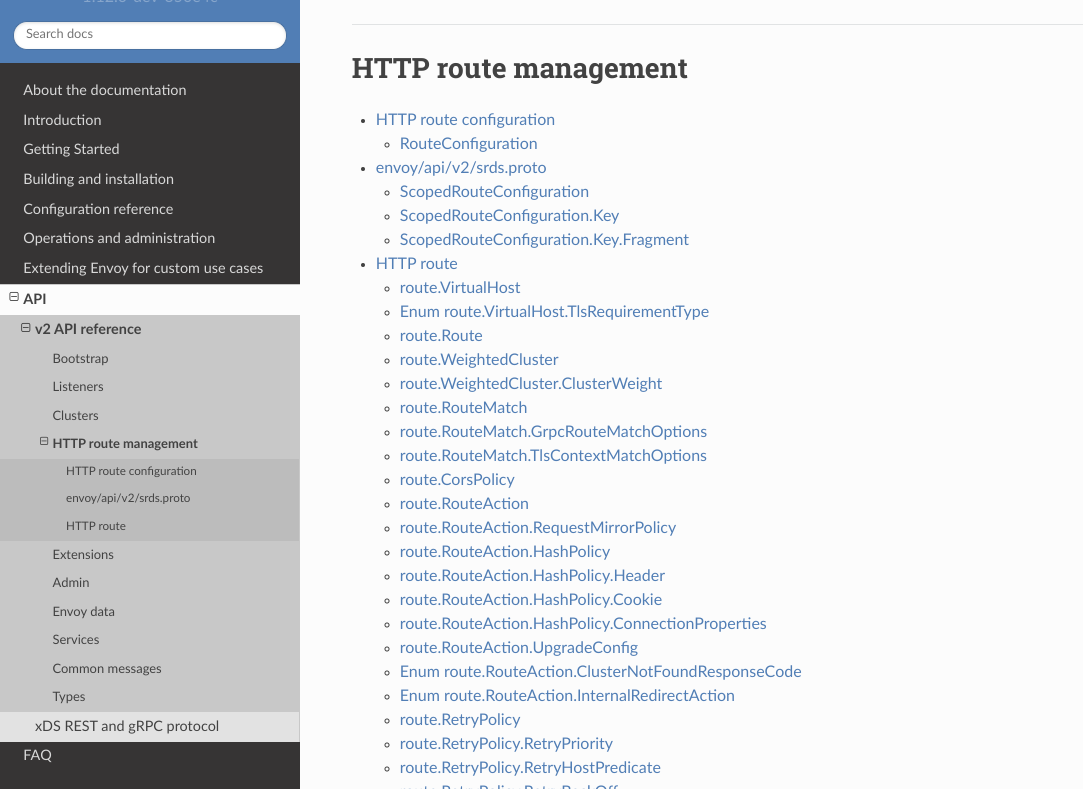Click the Search docs input field
Screen dimensions: 1083x789
coord(150,34)
